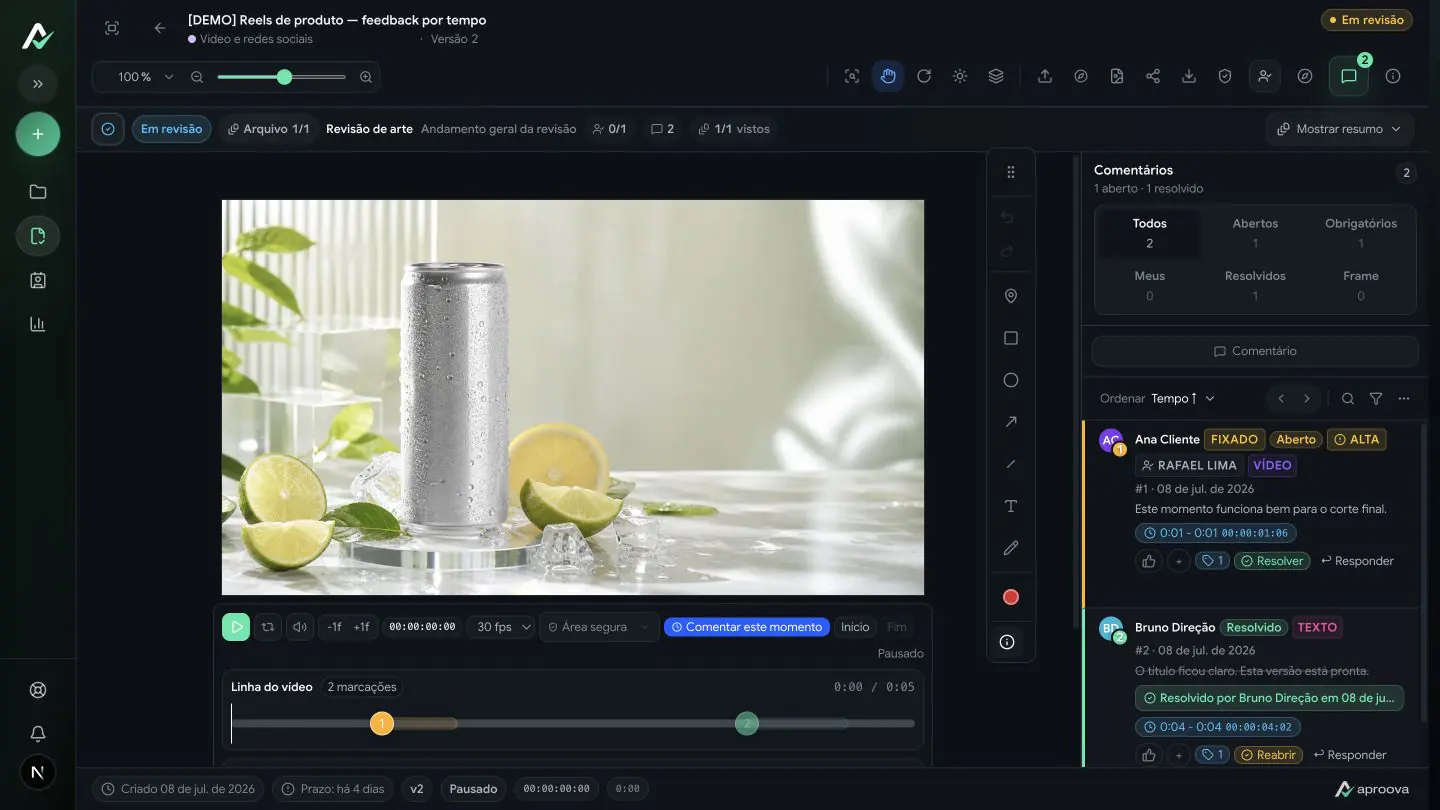Toggle loop playback button
Image resolution: width=1440 pixels, height=810 pixels.
[268, 627]
